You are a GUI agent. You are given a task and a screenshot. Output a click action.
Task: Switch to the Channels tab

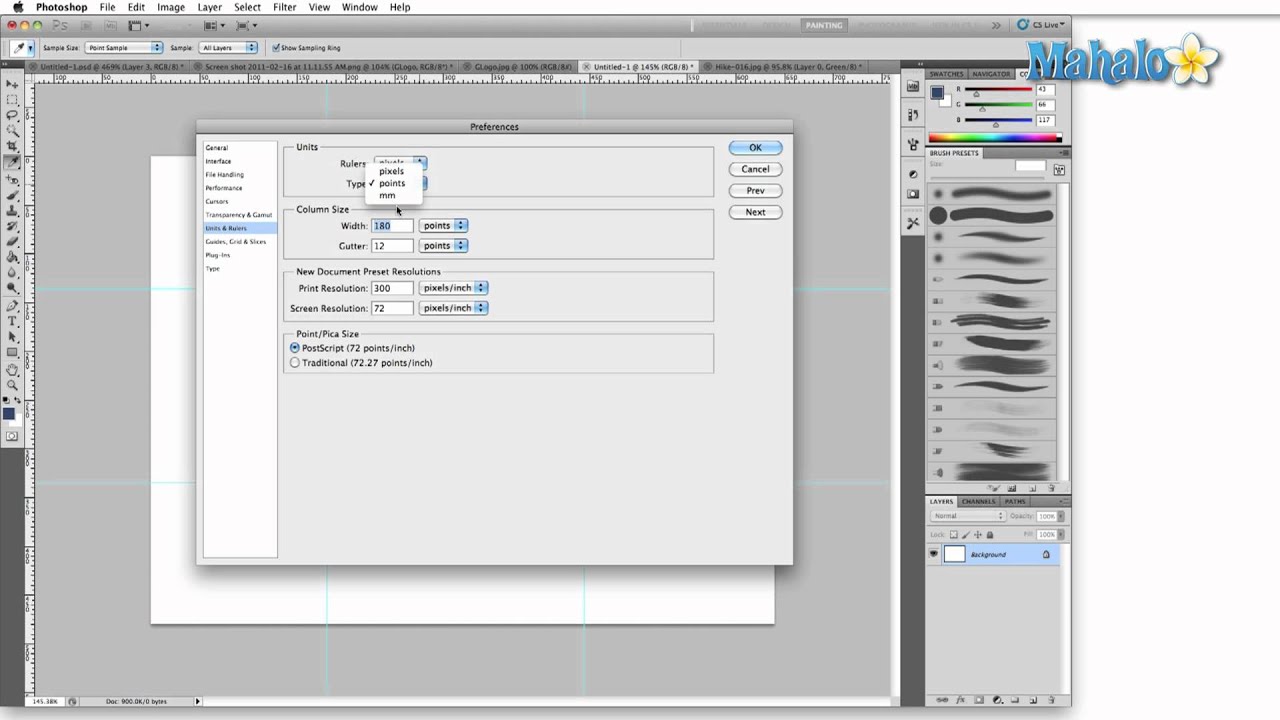979,501
